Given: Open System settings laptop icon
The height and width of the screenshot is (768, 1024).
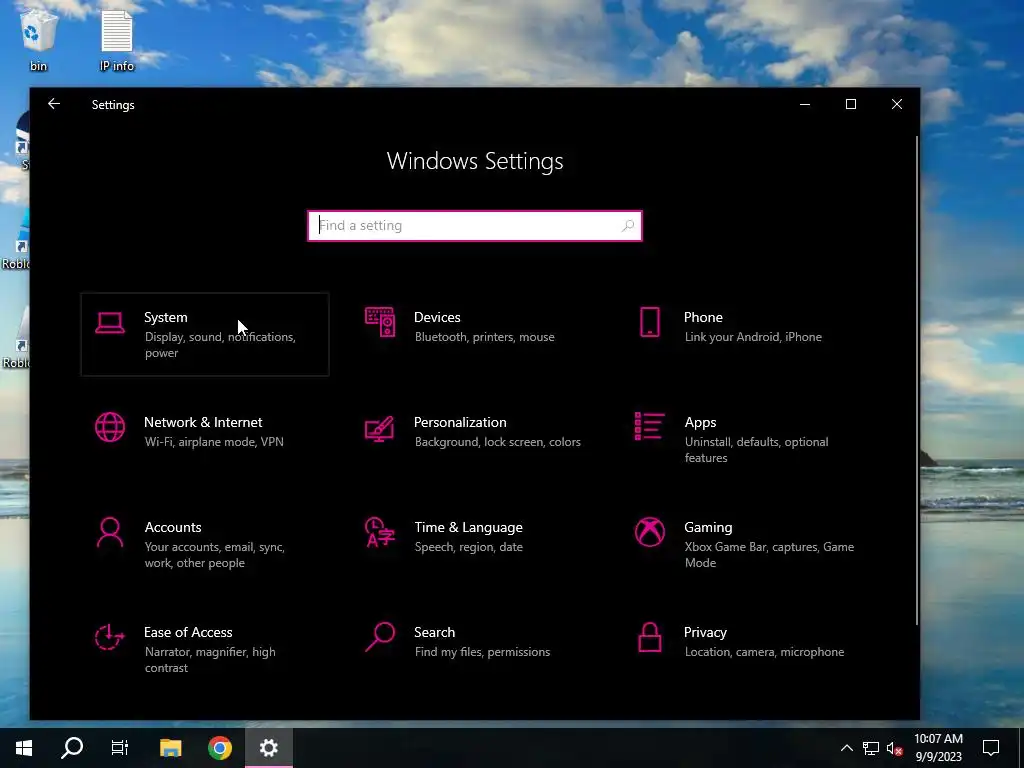Looking at the screenshot, I should (110, 323).
